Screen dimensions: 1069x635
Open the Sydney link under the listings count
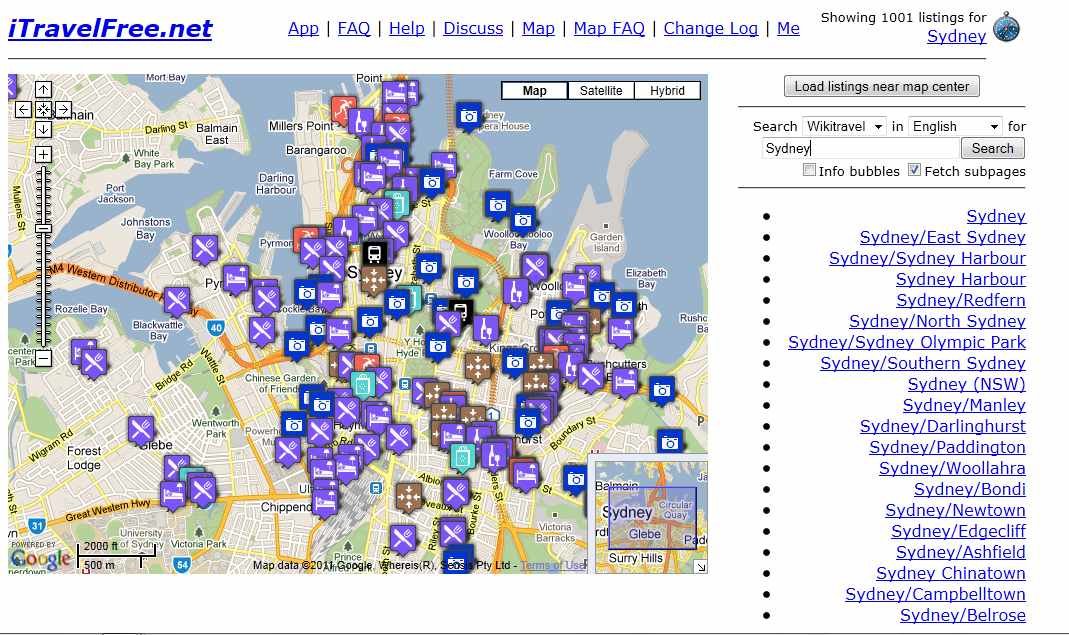coord(957,36)
